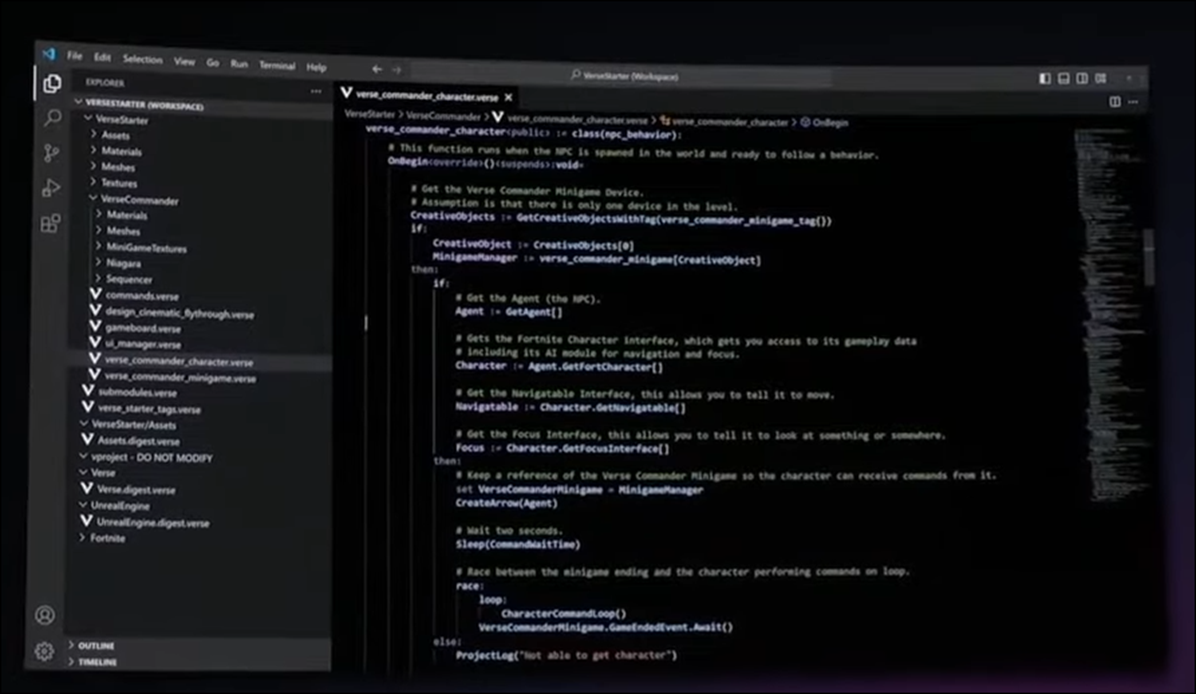Open editor more actions ellipsis
The image size is (1196, 694).
point(1133,101)
